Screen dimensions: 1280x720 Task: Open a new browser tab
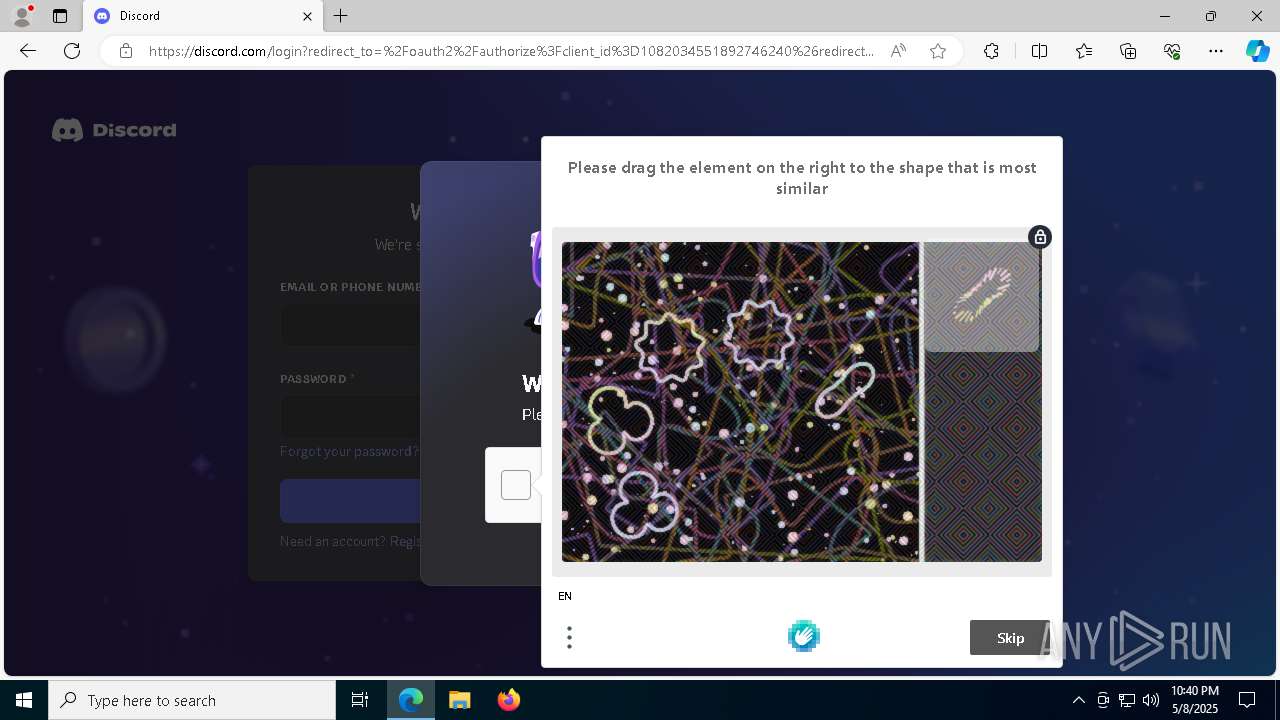click(341, 16)
